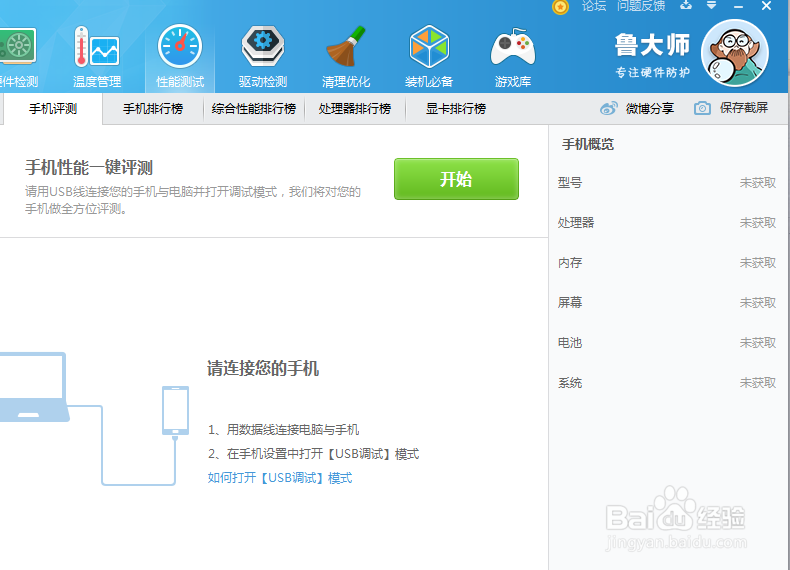The height and width of the screenshot is (570, 790).
Task: Open 装机必备 cube icon
Action: point(429,46)
